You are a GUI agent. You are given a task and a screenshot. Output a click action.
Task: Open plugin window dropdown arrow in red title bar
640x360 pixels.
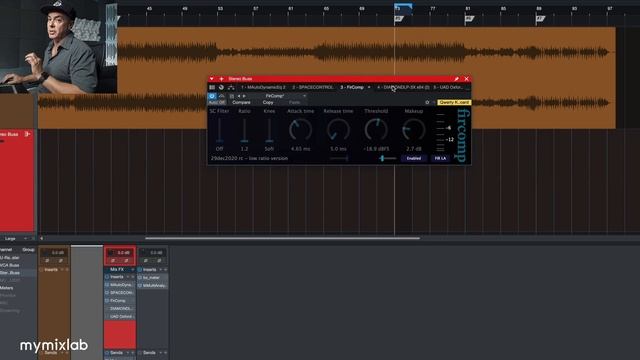(211, 79)
